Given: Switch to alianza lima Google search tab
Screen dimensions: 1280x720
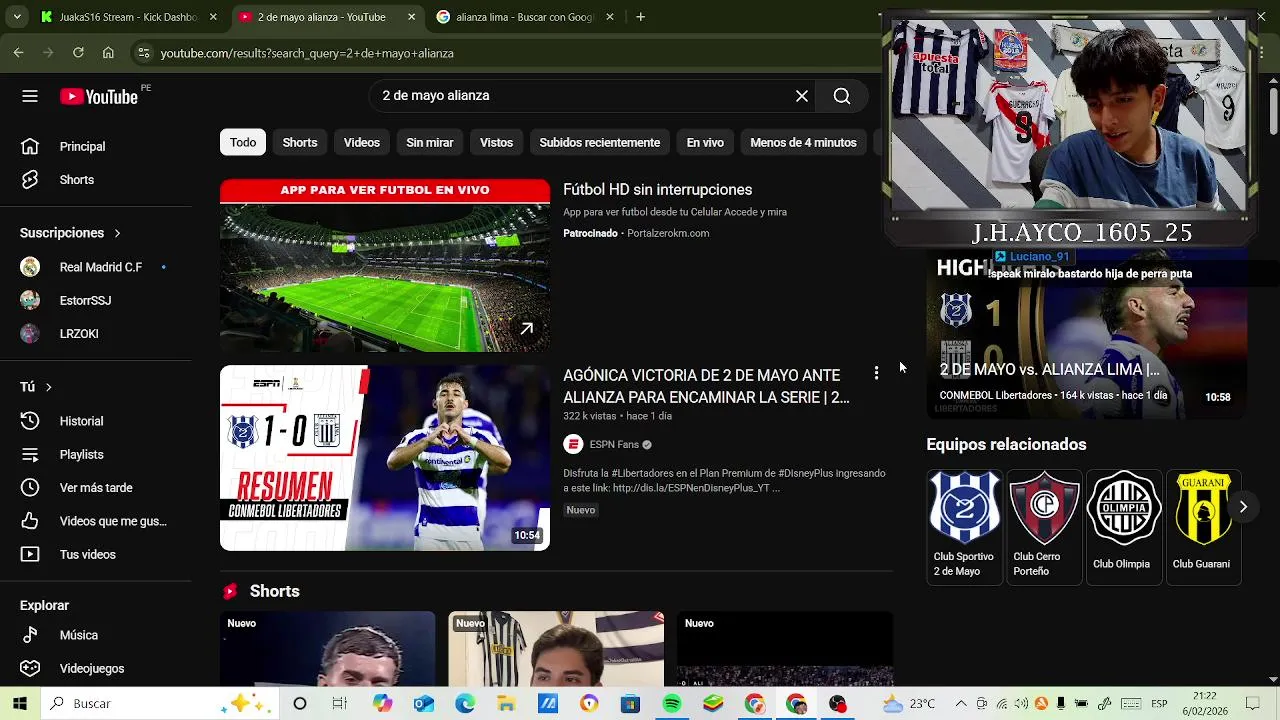Looking at the screenshot, I should [x=523, y=17].
